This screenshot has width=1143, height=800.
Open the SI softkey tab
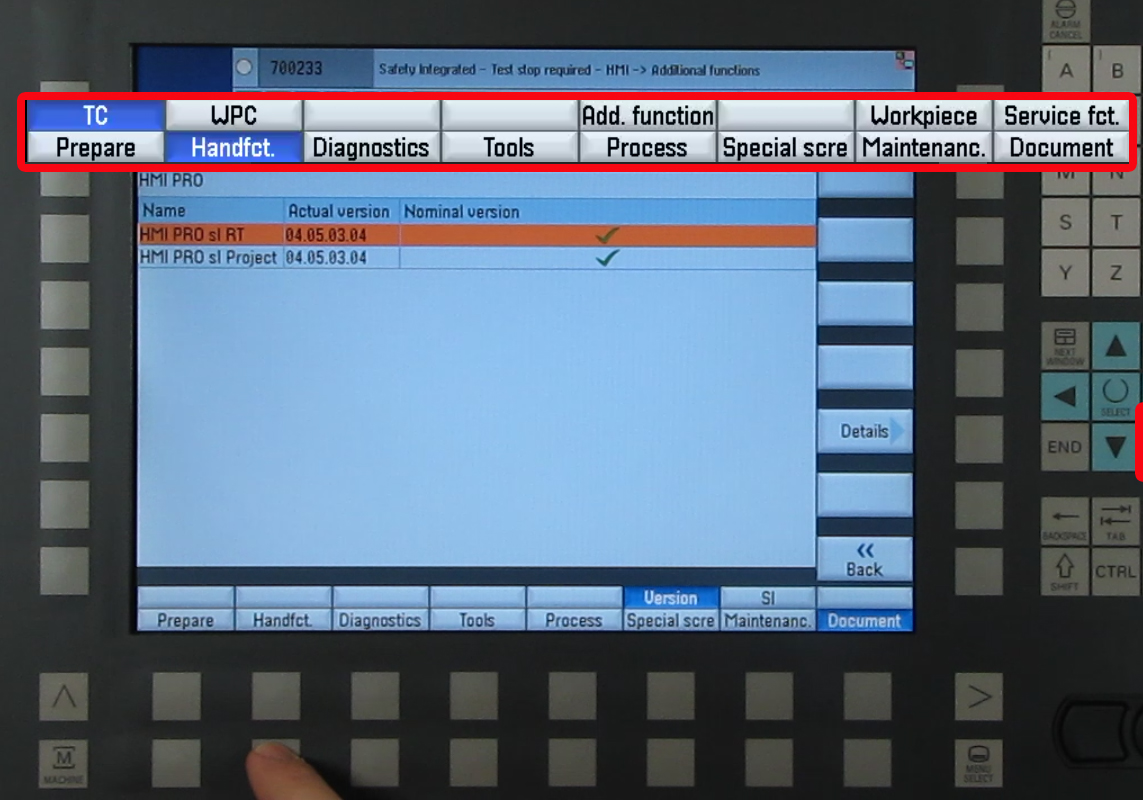pyautogui.click(x=767, y=598)
